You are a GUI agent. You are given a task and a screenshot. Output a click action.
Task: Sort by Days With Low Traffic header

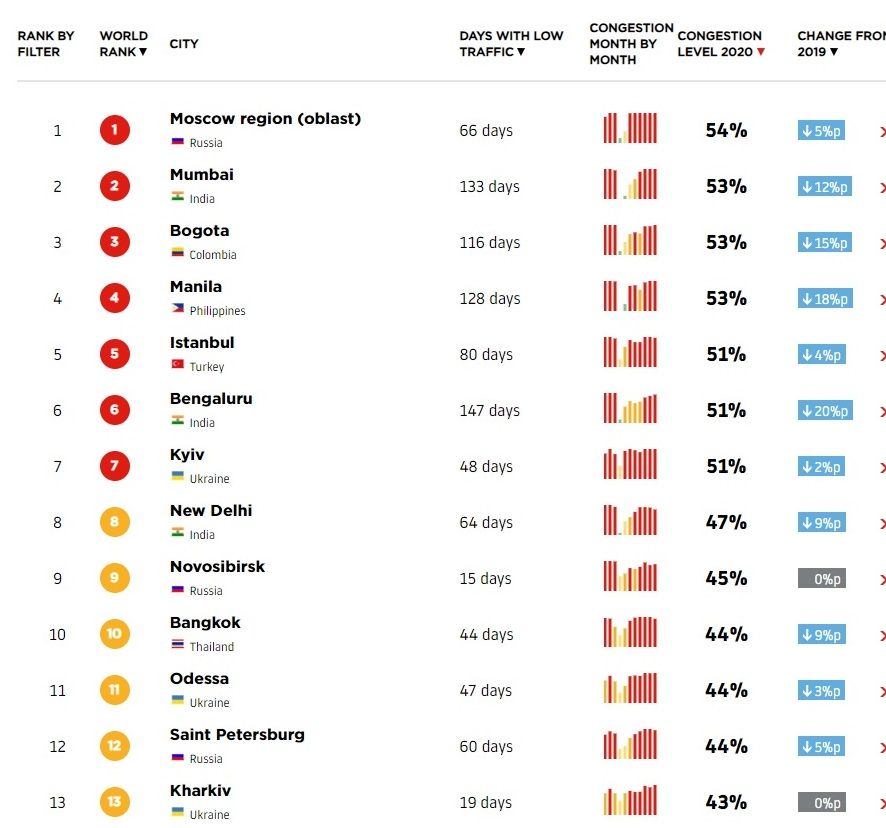coord(510,44)
